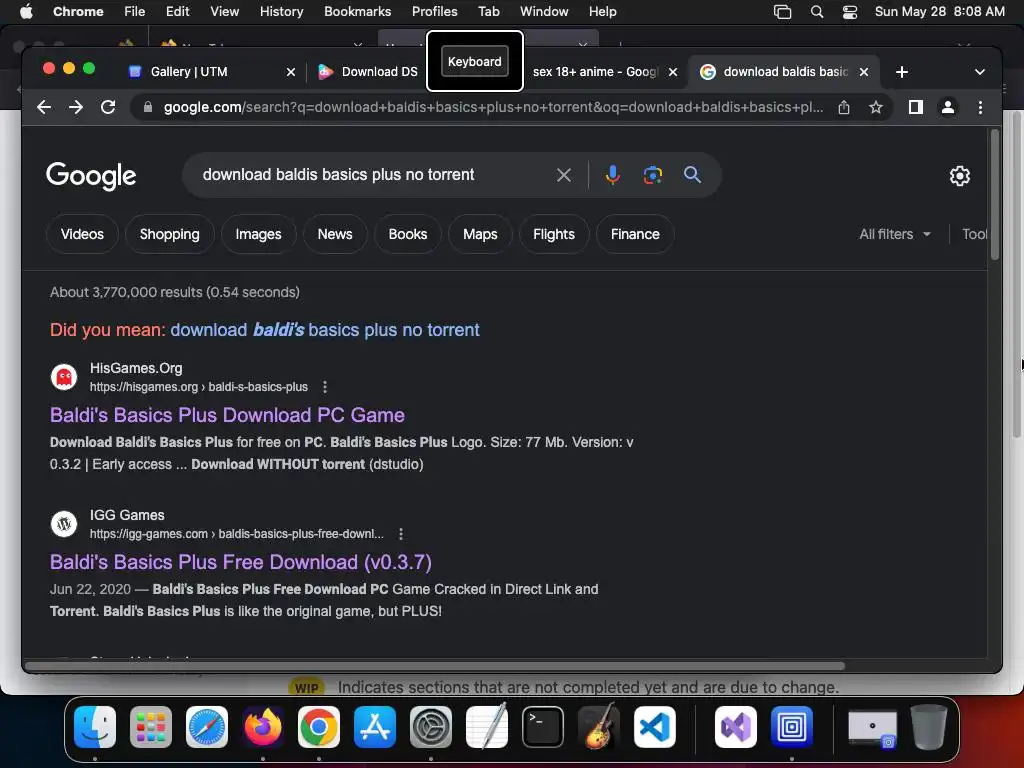This screenshot has width=1024, height=768.
Task: Click the Google search text field
Action: tap(372, 174)
